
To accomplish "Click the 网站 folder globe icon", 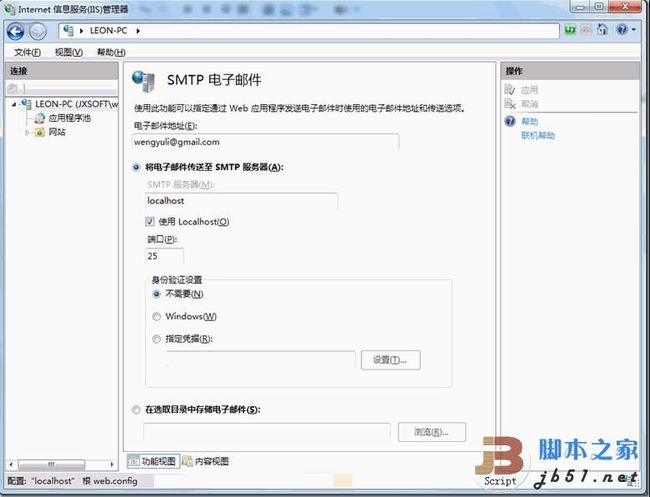I will click(x=39, y=132).
